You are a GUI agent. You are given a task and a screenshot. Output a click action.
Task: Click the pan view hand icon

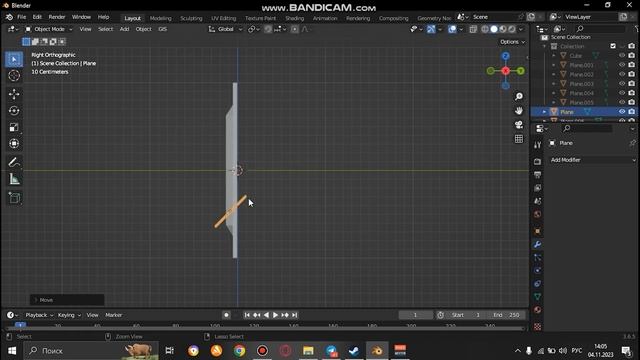click(x=519, y=111)
